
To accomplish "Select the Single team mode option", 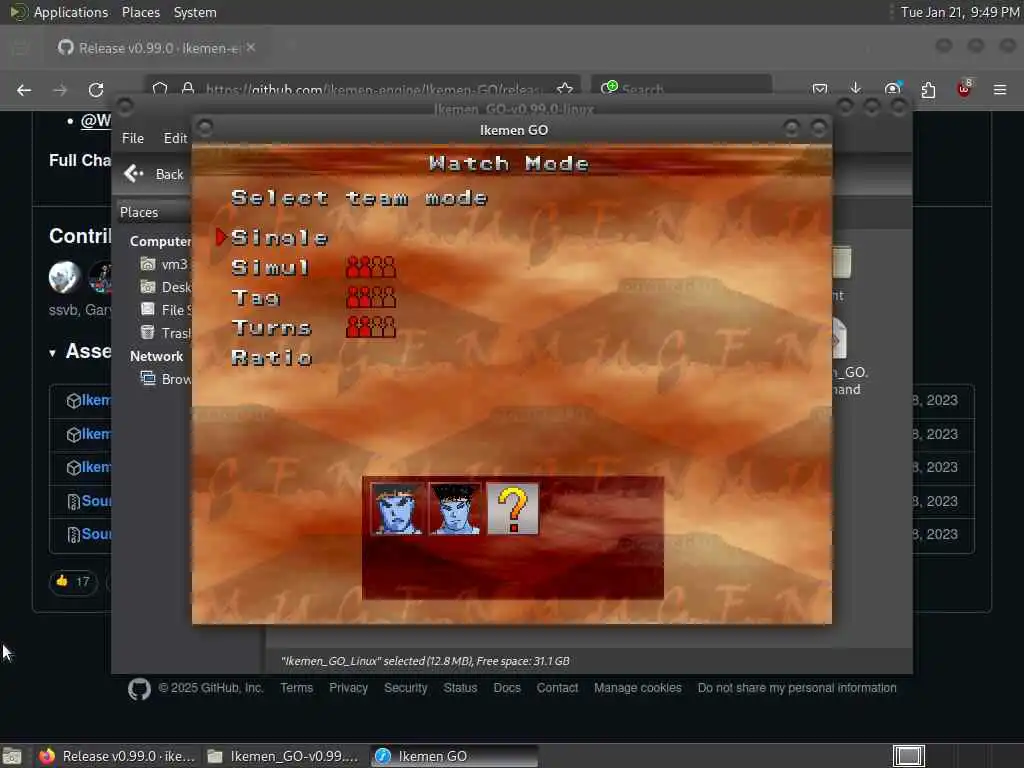I will tap(280, 238).
